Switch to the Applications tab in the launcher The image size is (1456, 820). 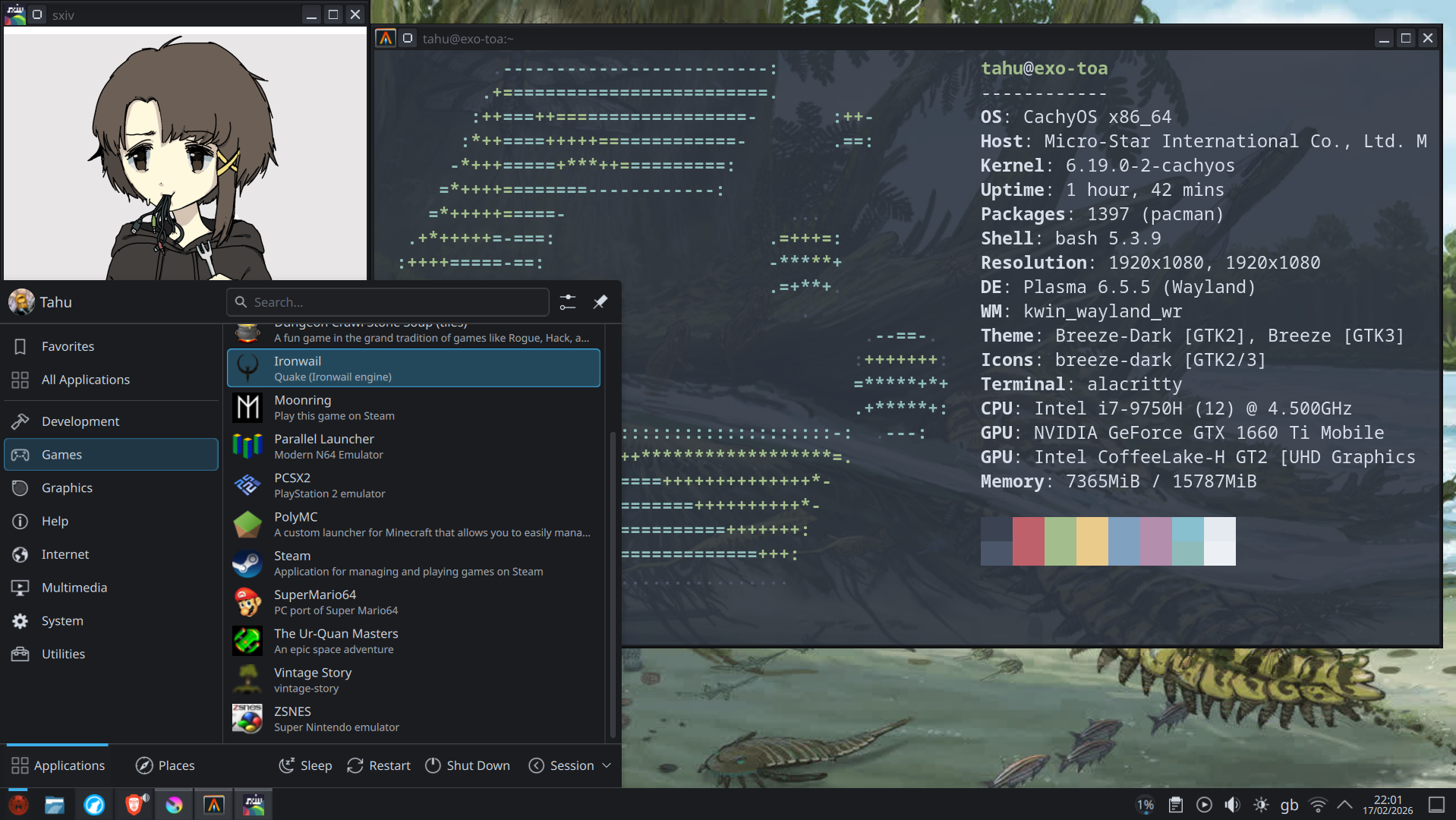(x=58, y=765)
